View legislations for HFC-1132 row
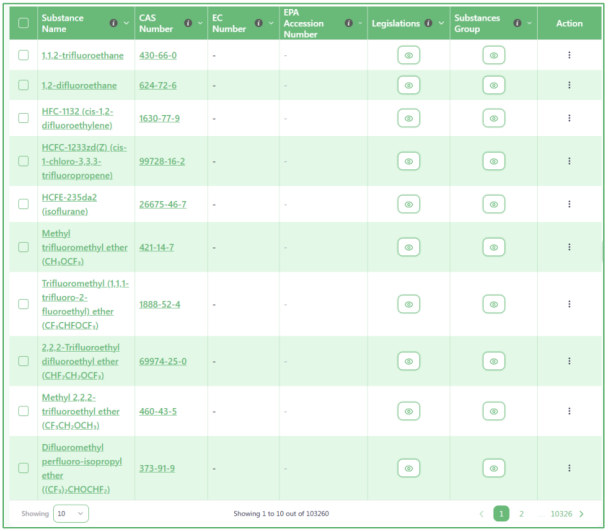The width and height of the screenshot is (608, 531). point(408,118)
